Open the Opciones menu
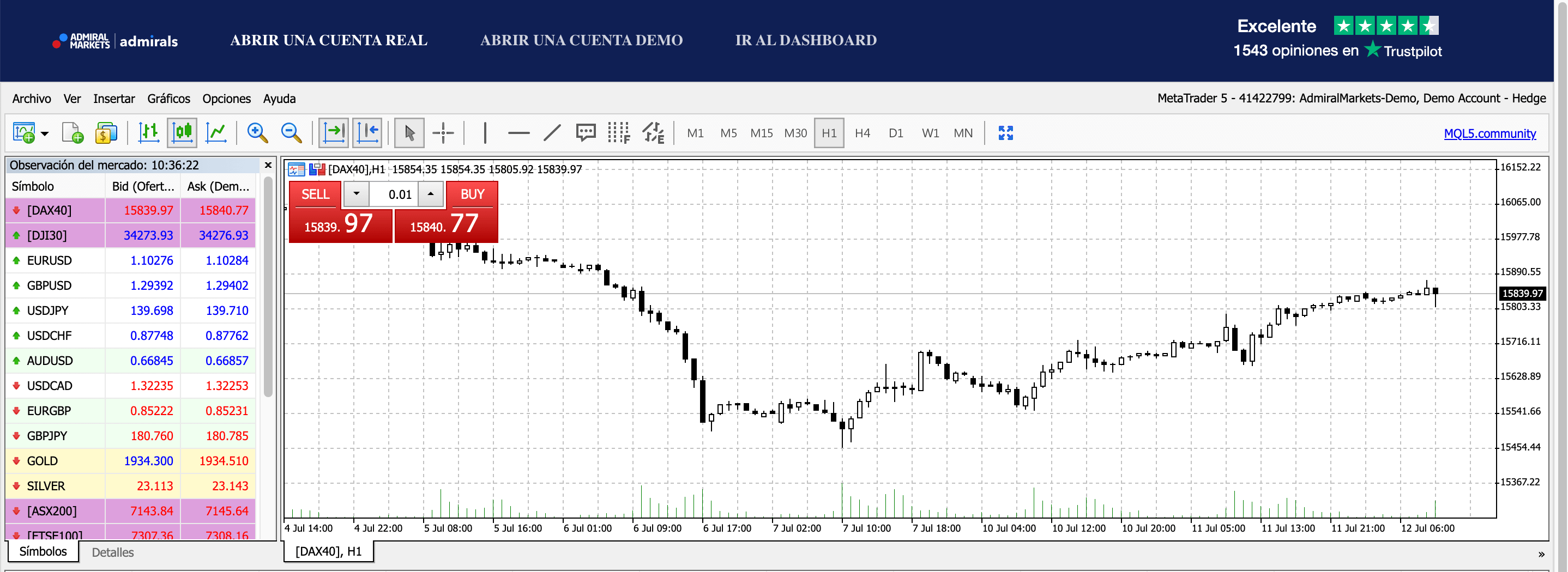 pos(226,99)
